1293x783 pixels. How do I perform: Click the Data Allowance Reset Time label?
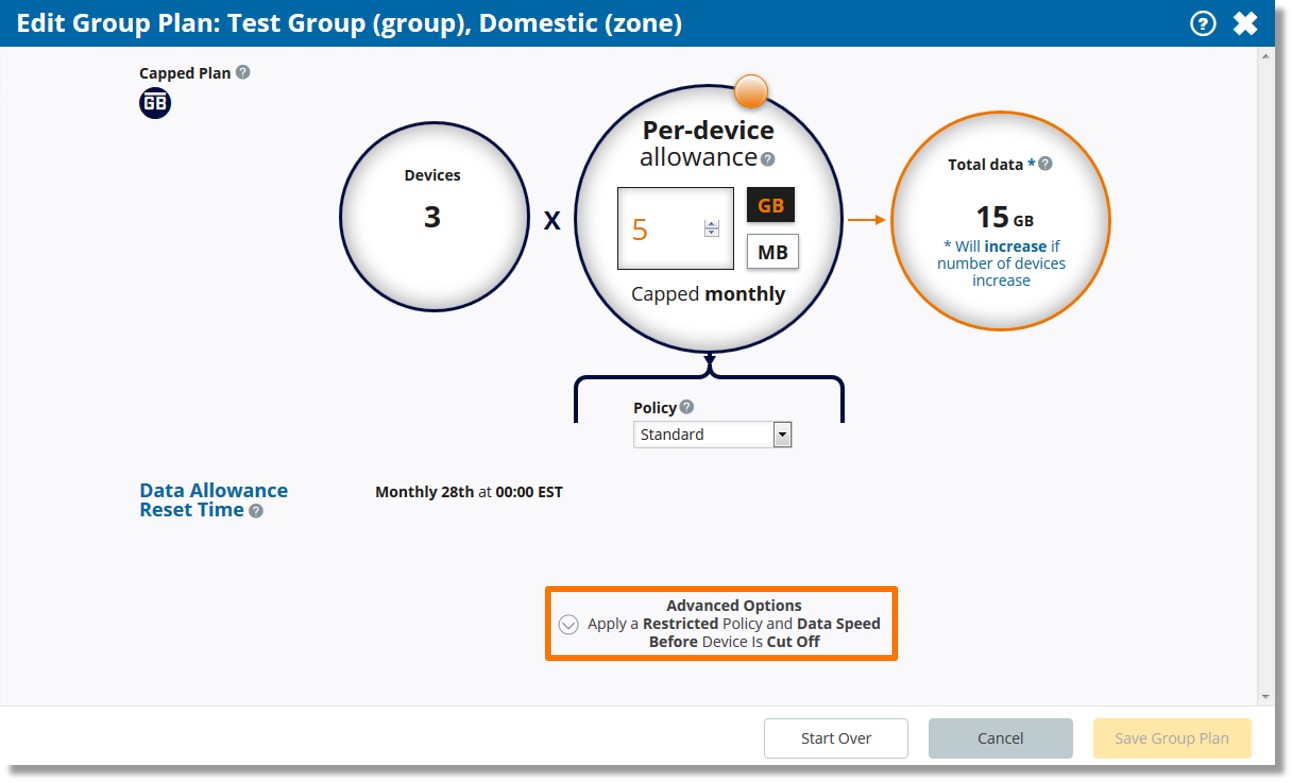213,500
